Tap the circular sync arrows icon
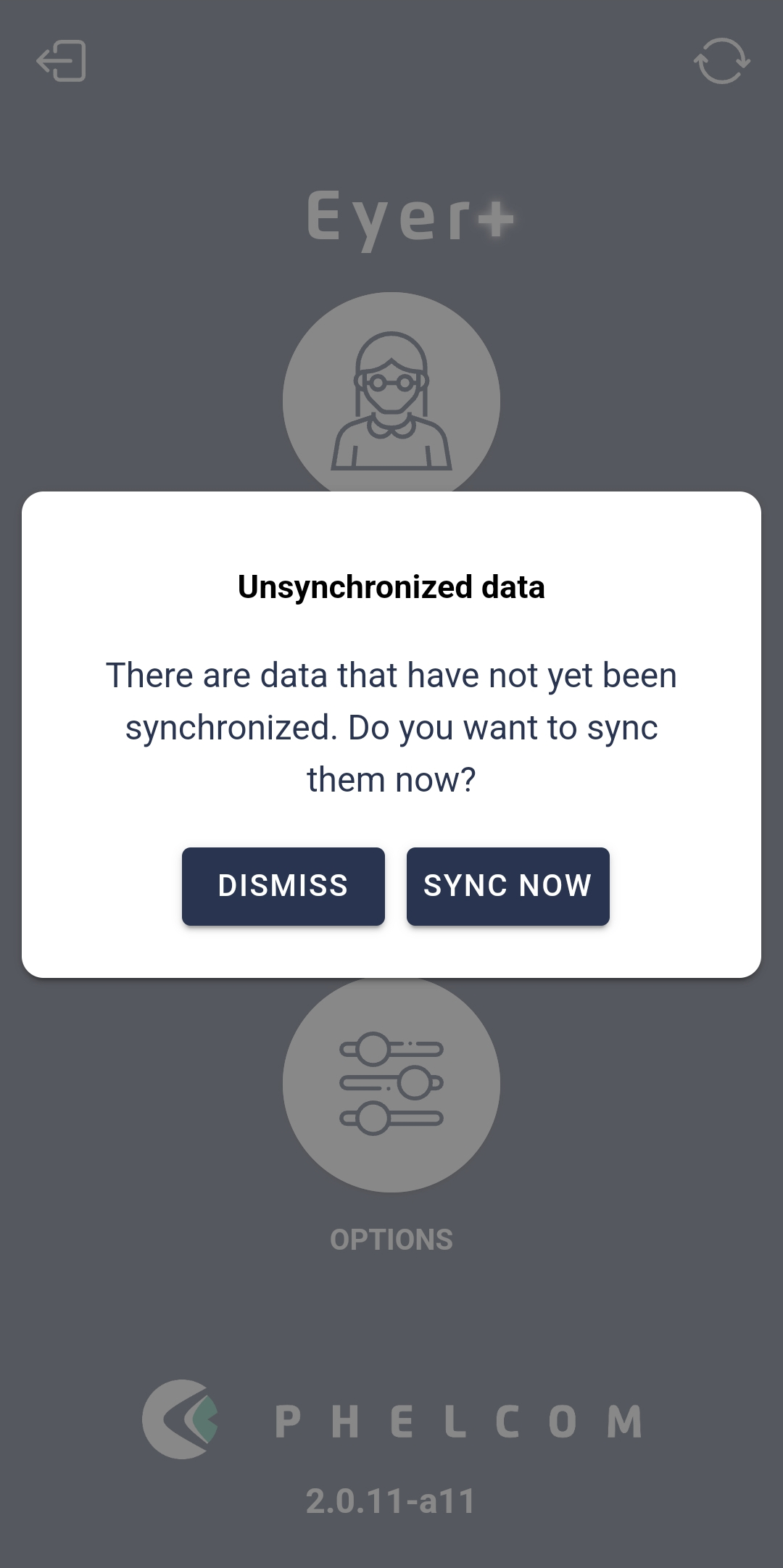This screenshot has height=1568, width=783. pos(721,61)
